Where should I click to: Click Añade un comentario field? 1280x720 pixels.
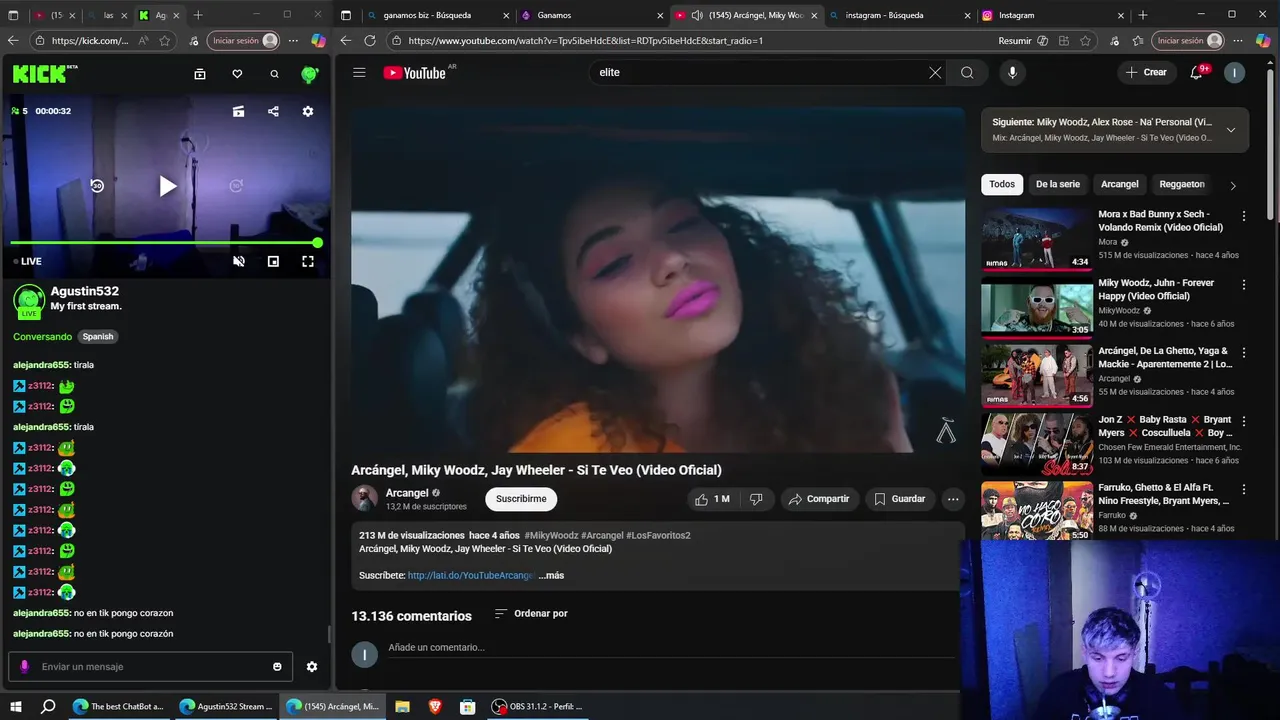[x=670, y=648]
